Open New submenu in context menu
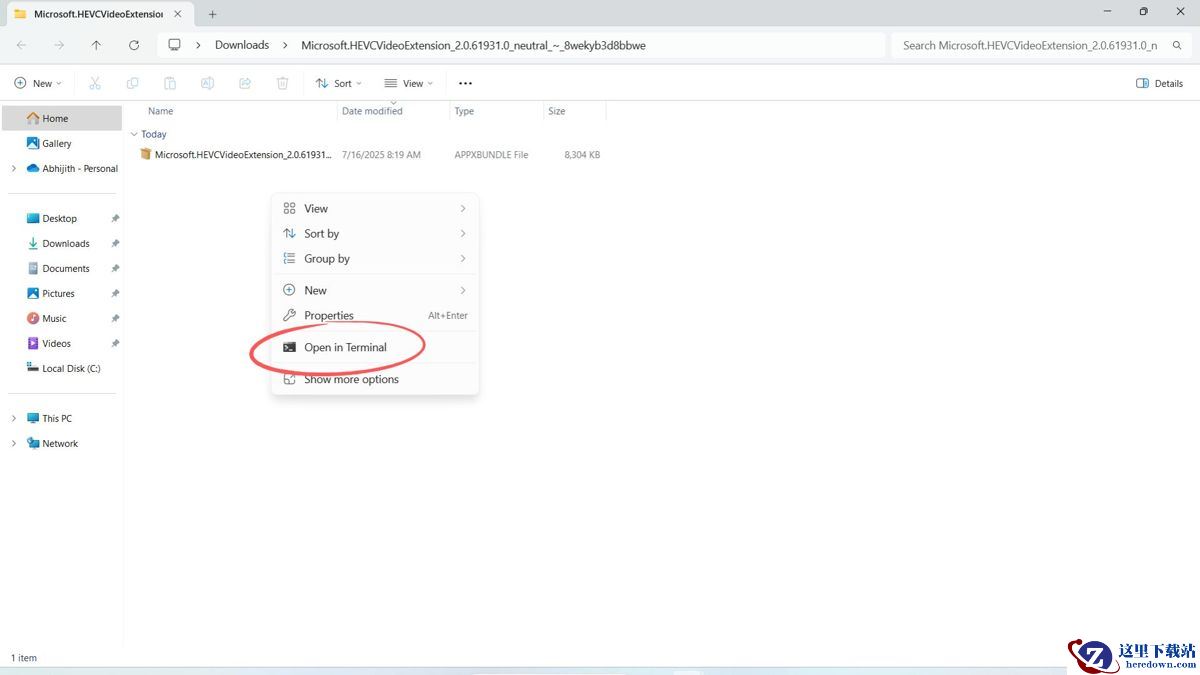The height and width of the screenshot is (675, 1200). click(375, 290)
